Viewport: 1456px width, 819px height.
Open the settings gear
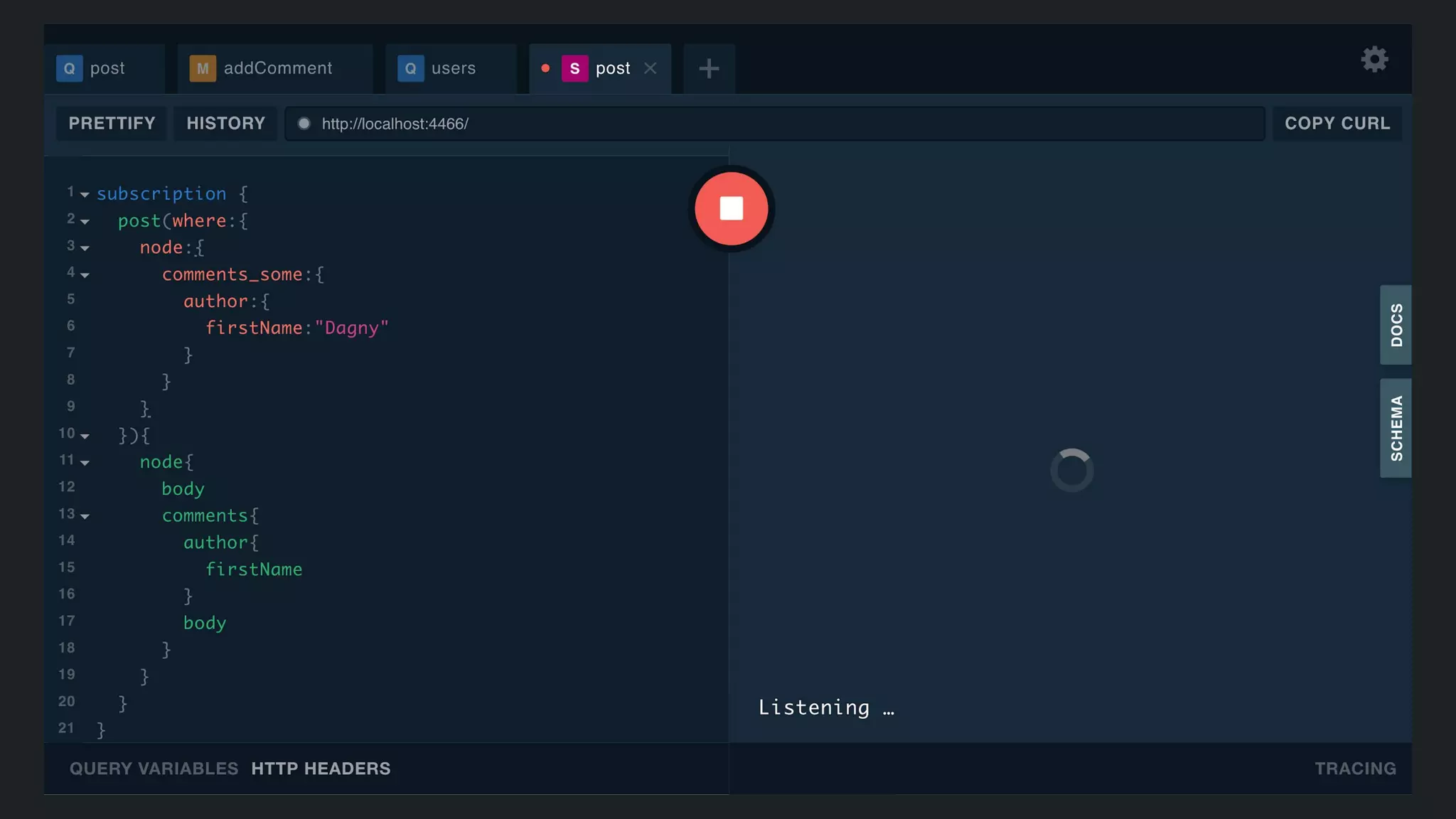pyautogui.click(x=1374, y=59)
